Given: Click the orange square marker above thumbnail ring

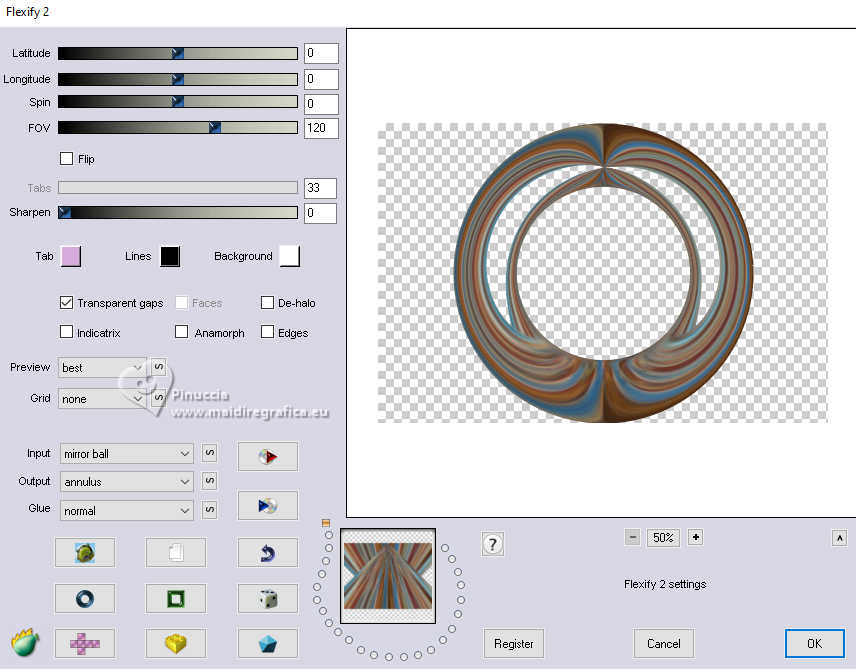Looking at the screenshot, I should [x=326, y=523].
